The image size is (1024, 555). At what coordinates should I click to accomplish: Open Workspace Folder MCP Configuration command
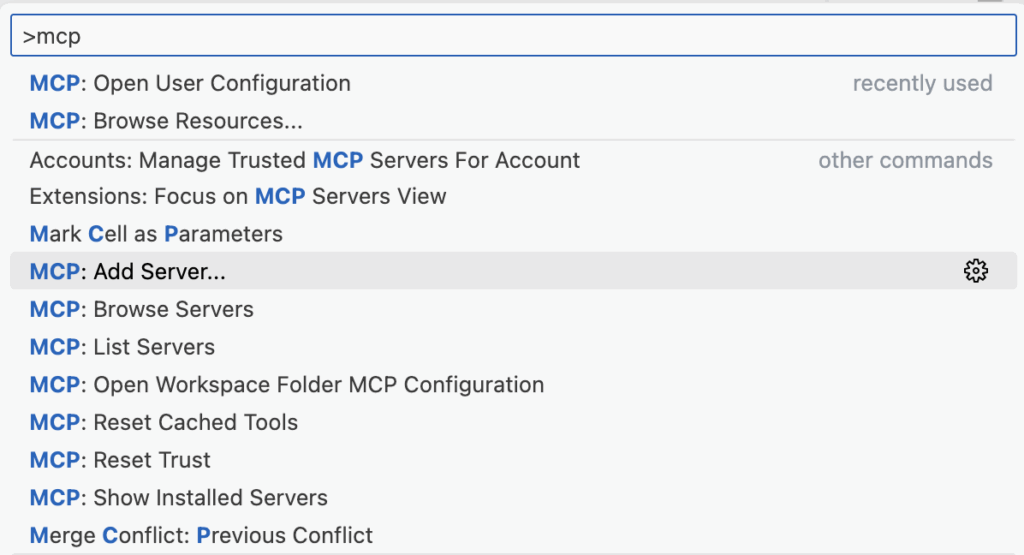(287, 385)
